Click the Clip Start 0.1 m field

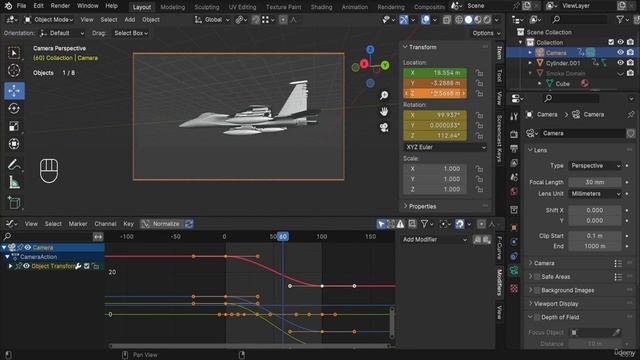pos(595,236)
